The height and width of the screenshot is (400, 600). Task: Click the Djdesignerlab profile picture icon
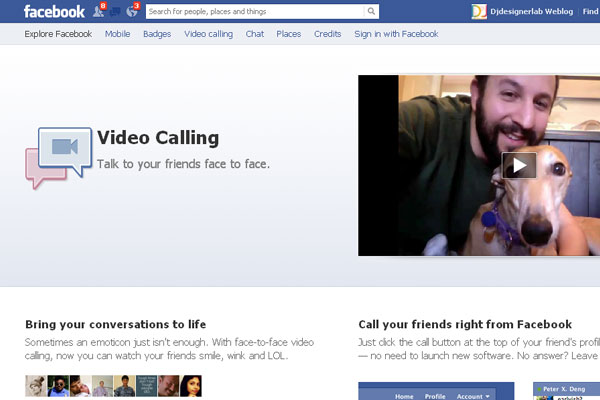tap(479, 11)
